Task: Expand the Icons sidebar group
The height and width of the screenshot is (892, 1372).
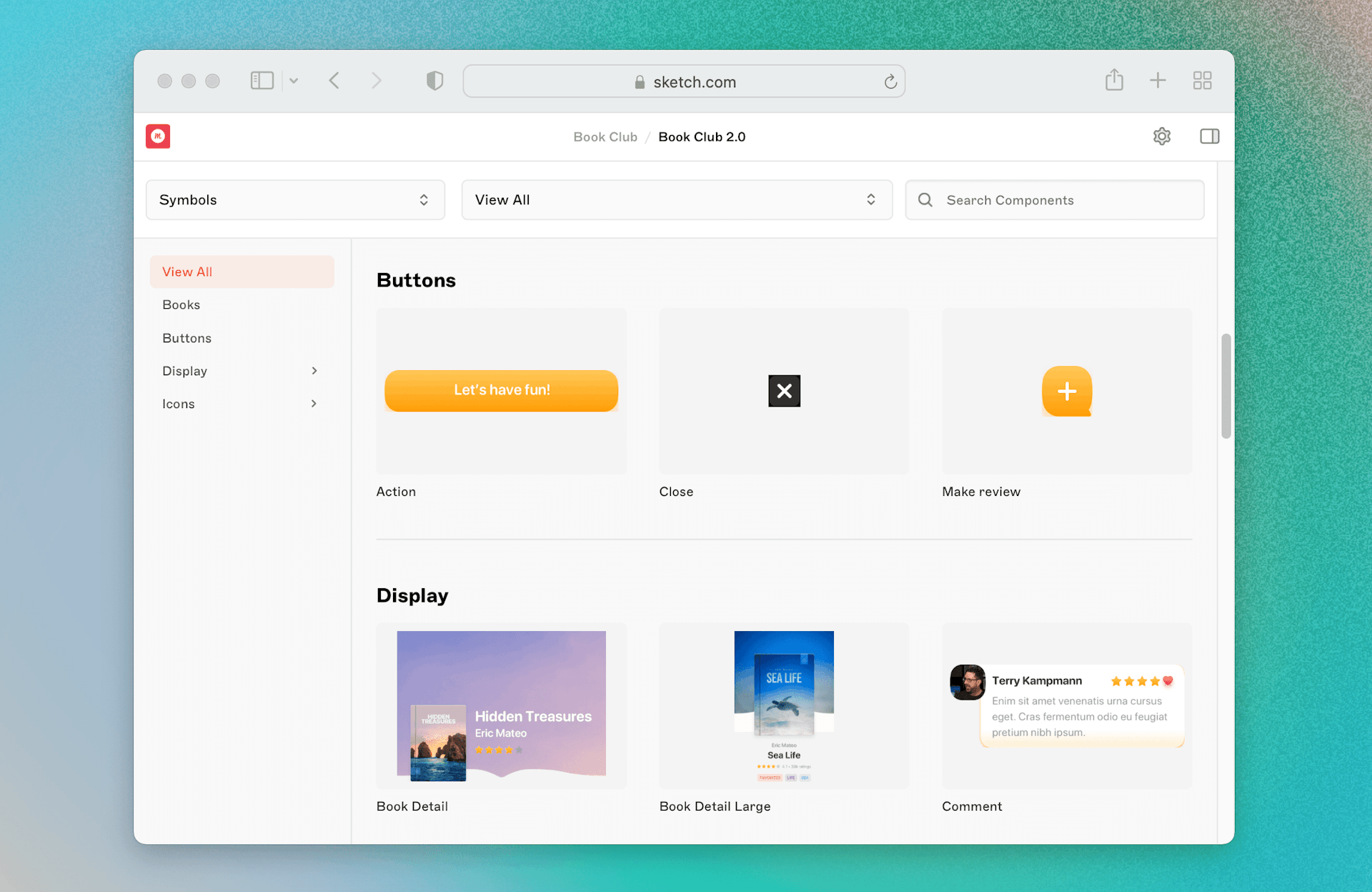Action: (314, 404)
